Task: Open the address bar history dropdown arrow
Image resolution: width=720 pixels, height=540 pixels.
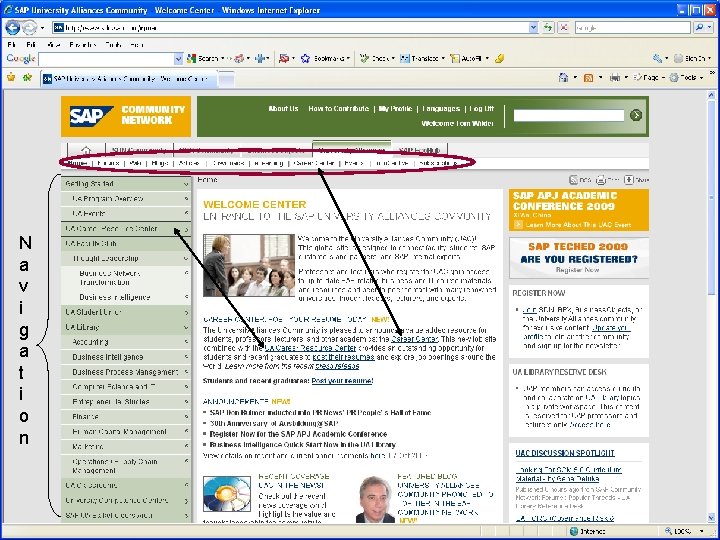Action: coord(533,28)
